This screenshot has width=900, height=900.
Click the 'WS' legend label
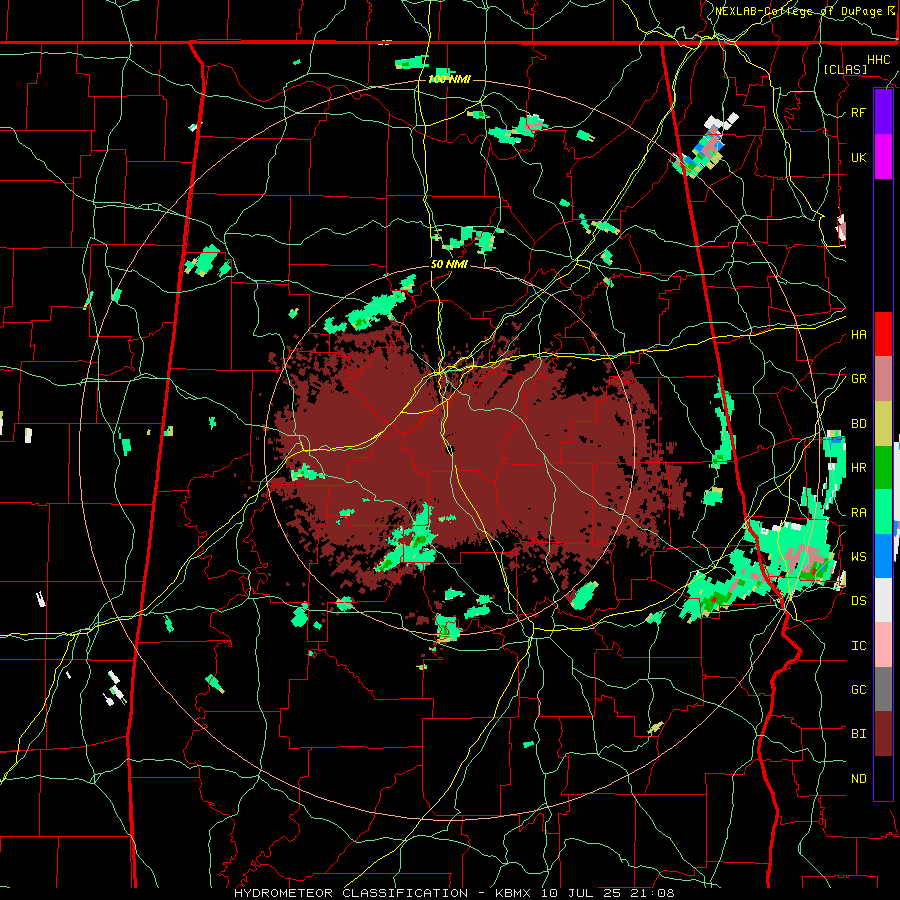coord(859,557)
